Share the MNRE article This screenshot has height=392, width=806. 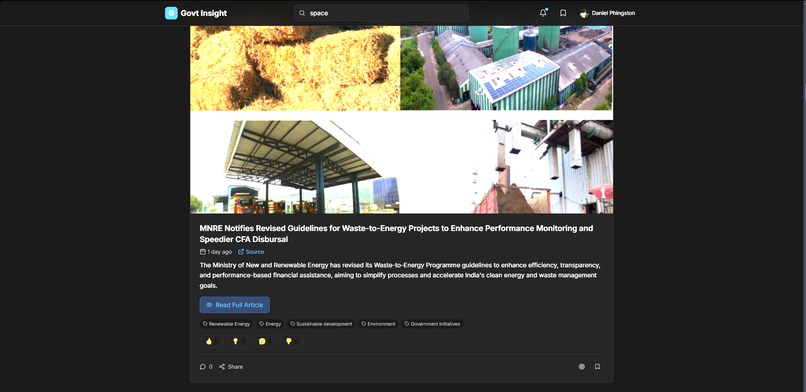(231, 367)
